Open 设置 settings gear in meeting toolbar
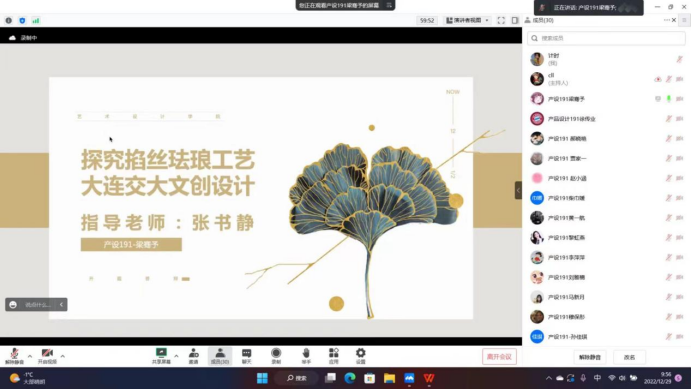Image resolution: width=692 pixels, height=389 pixels. pyautogui.click(x=361, y=356)
